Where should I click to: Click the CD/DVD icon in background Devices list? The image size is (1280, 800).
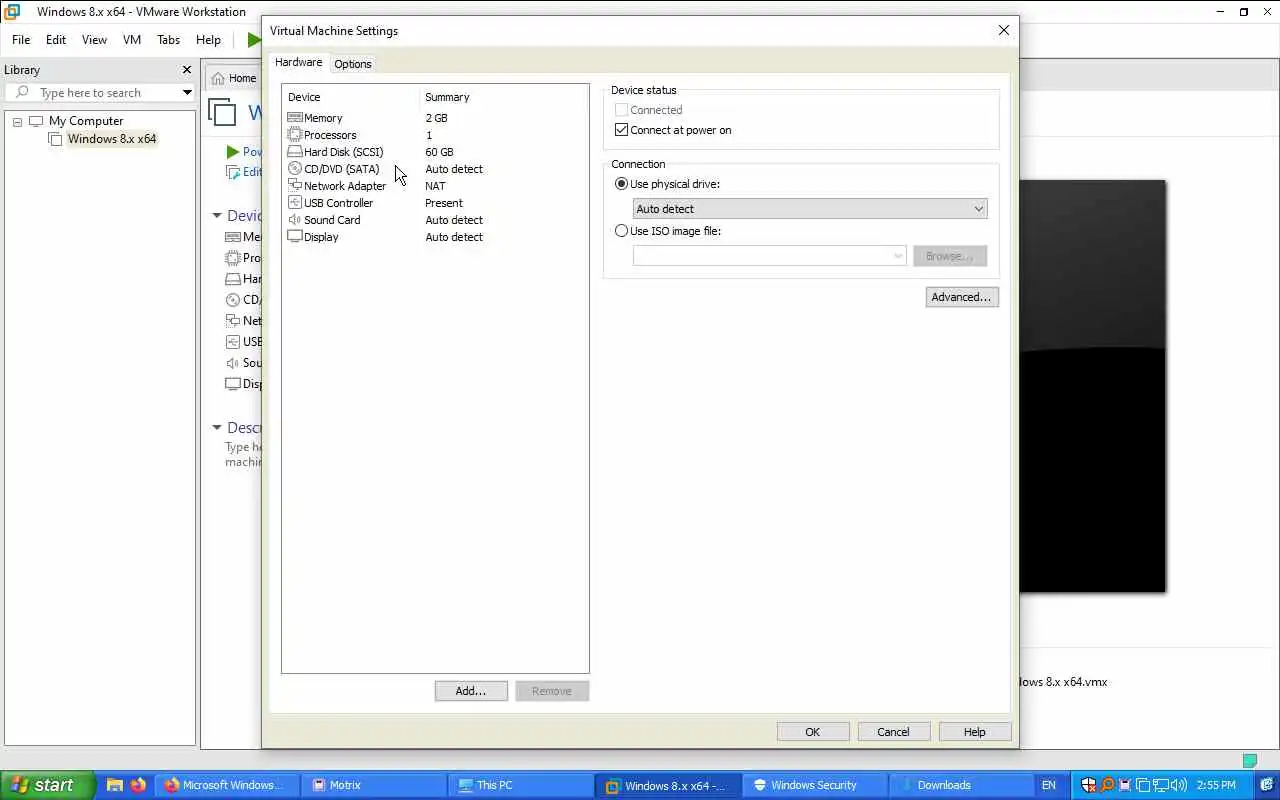click(x=233, y=300)
